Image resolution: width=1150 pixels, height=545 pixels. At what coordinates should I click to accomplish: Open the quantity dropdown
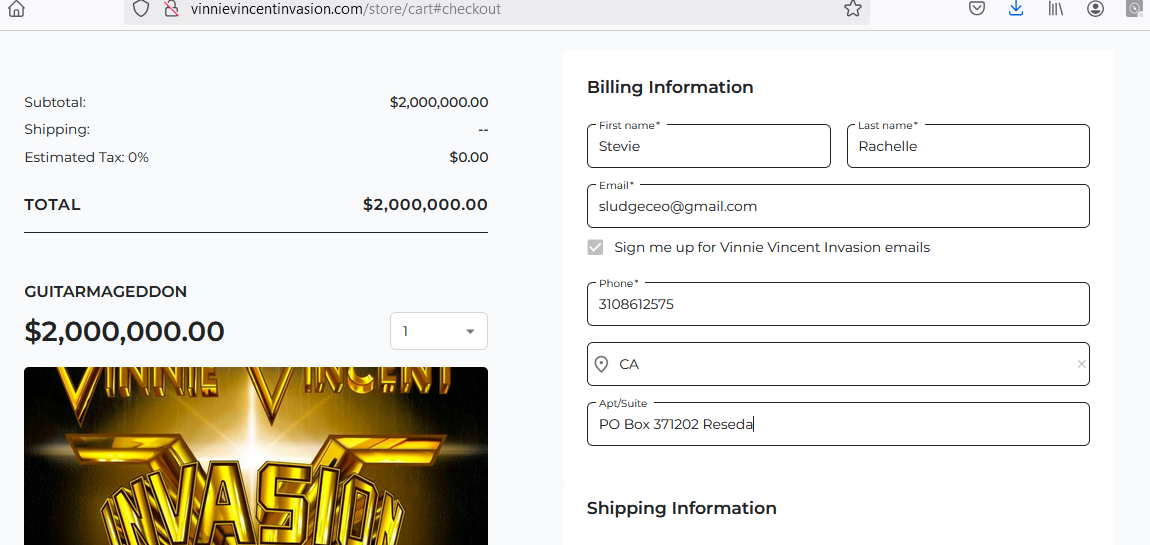pos(439,332)
